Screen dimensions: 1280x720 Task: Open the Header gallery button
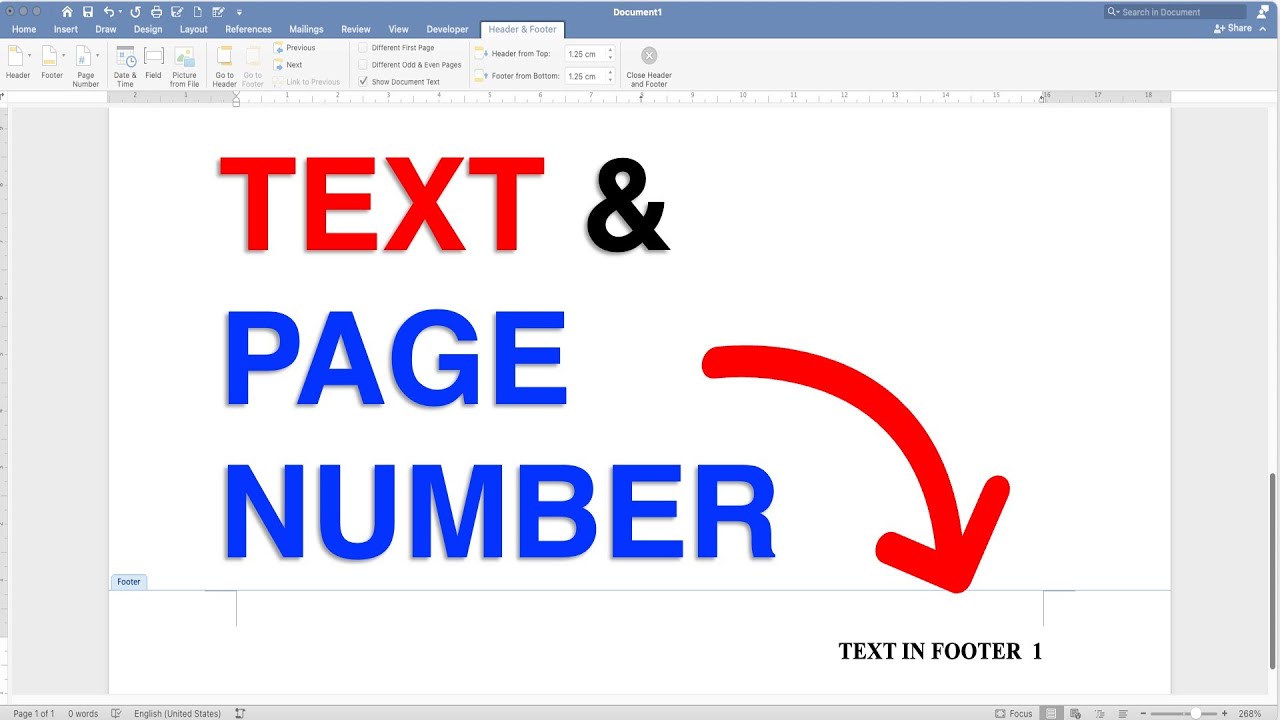(x=17, y=64)
